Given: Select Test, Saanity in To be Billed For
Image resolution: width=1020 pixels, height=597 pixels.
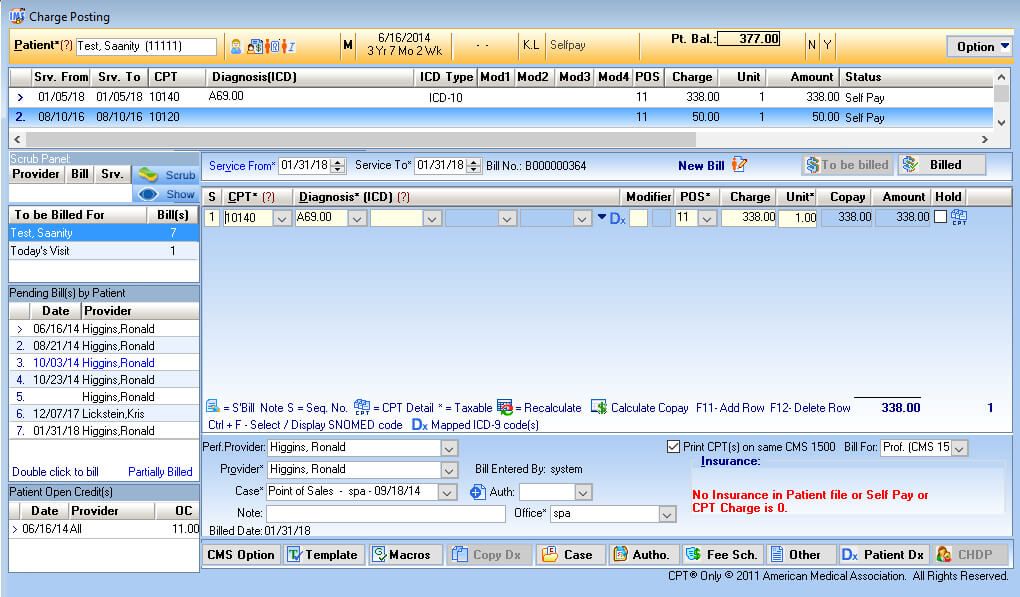Looking at the screenshot, I should (x=104, y=233).
